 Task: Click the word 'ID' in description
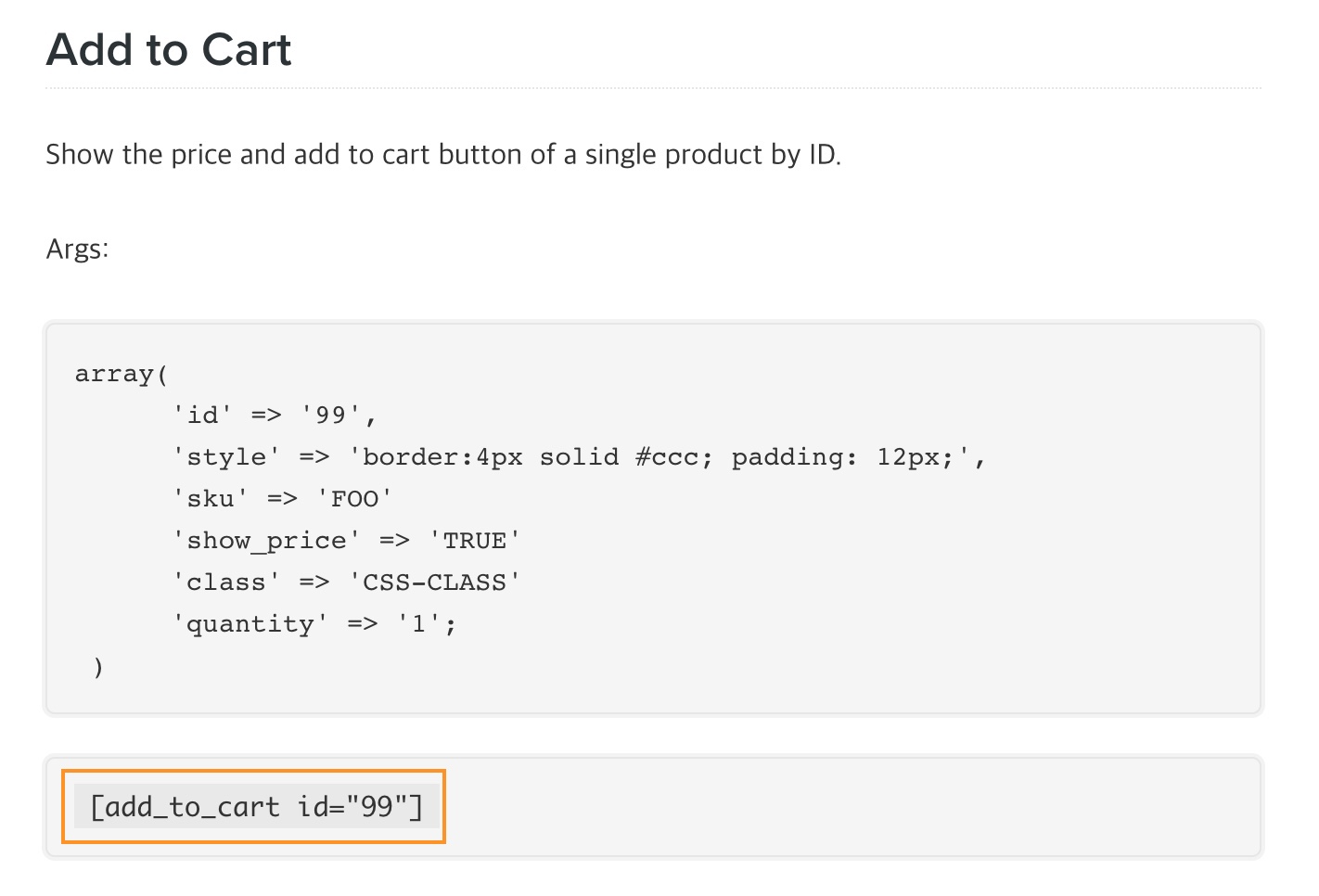(x=823, y=154)
